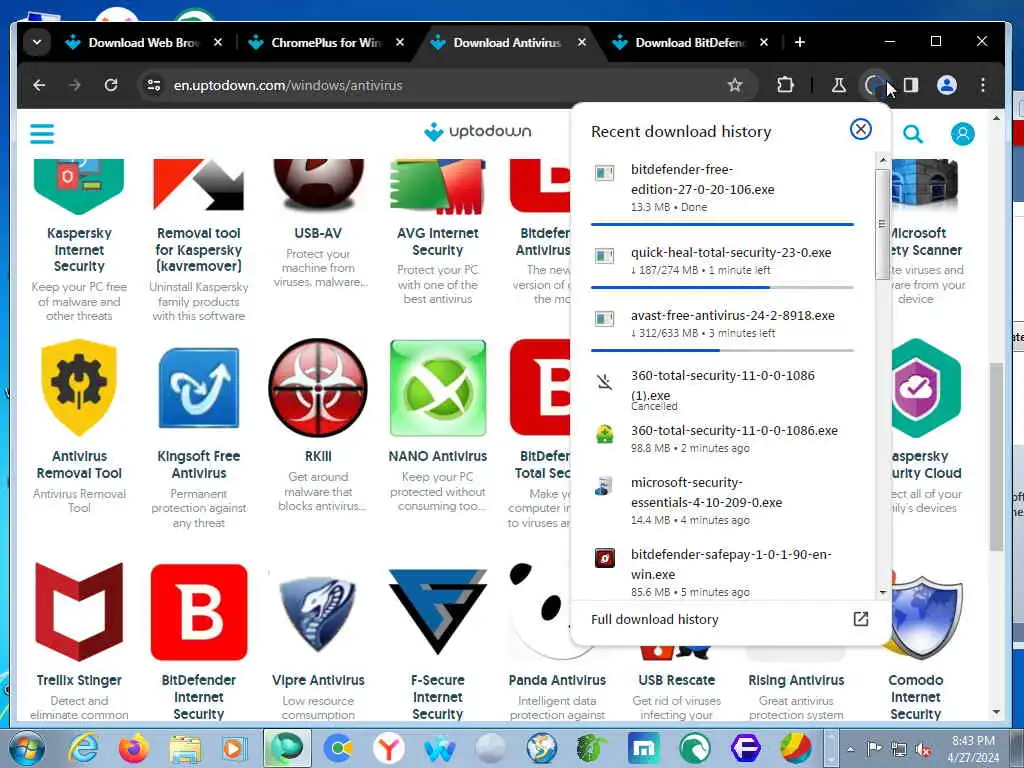Screen dimensions: 1024x768
Task: Click the Uptodown logo
Action: [477, 131]
